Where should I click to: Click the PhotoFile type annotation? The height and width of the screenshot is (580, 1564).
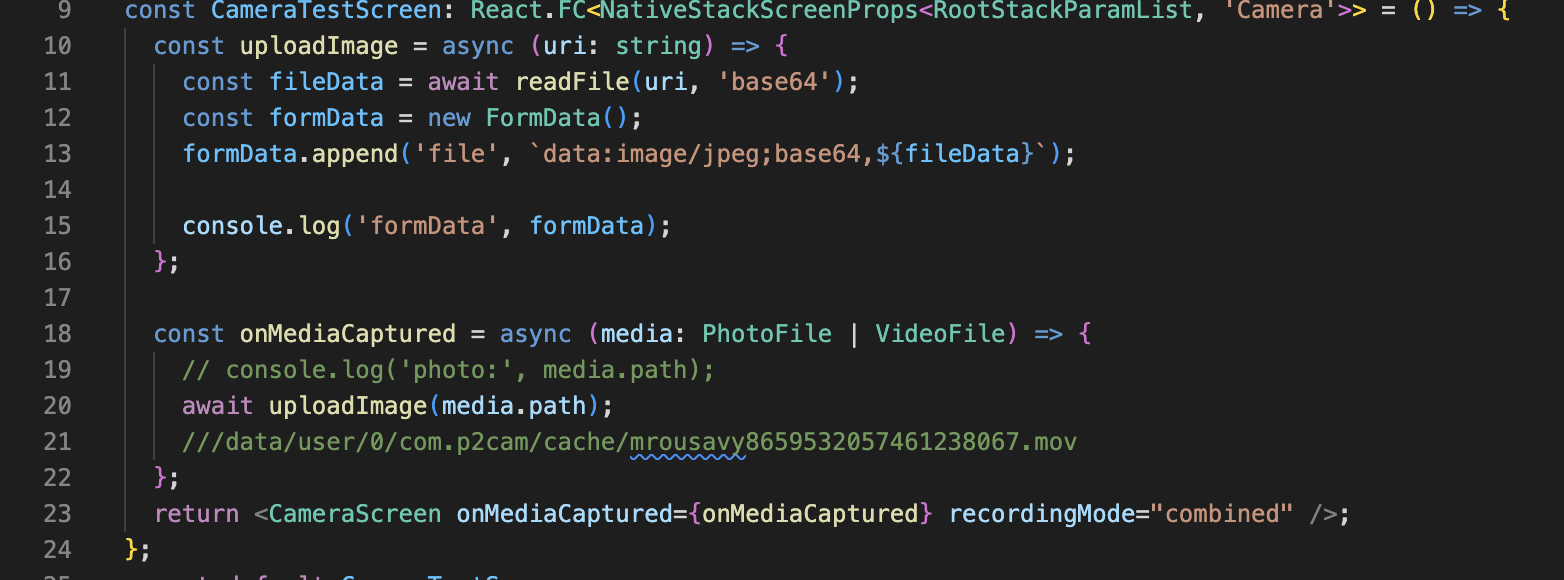coord(767,334)
